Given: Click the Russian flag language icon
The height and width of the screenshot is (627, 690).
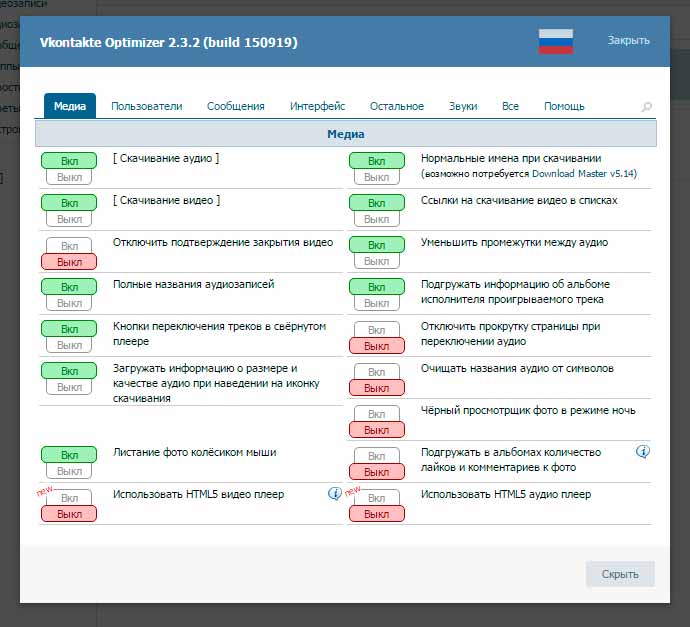Looking at the screenshot, I should [x=556, y=41].
